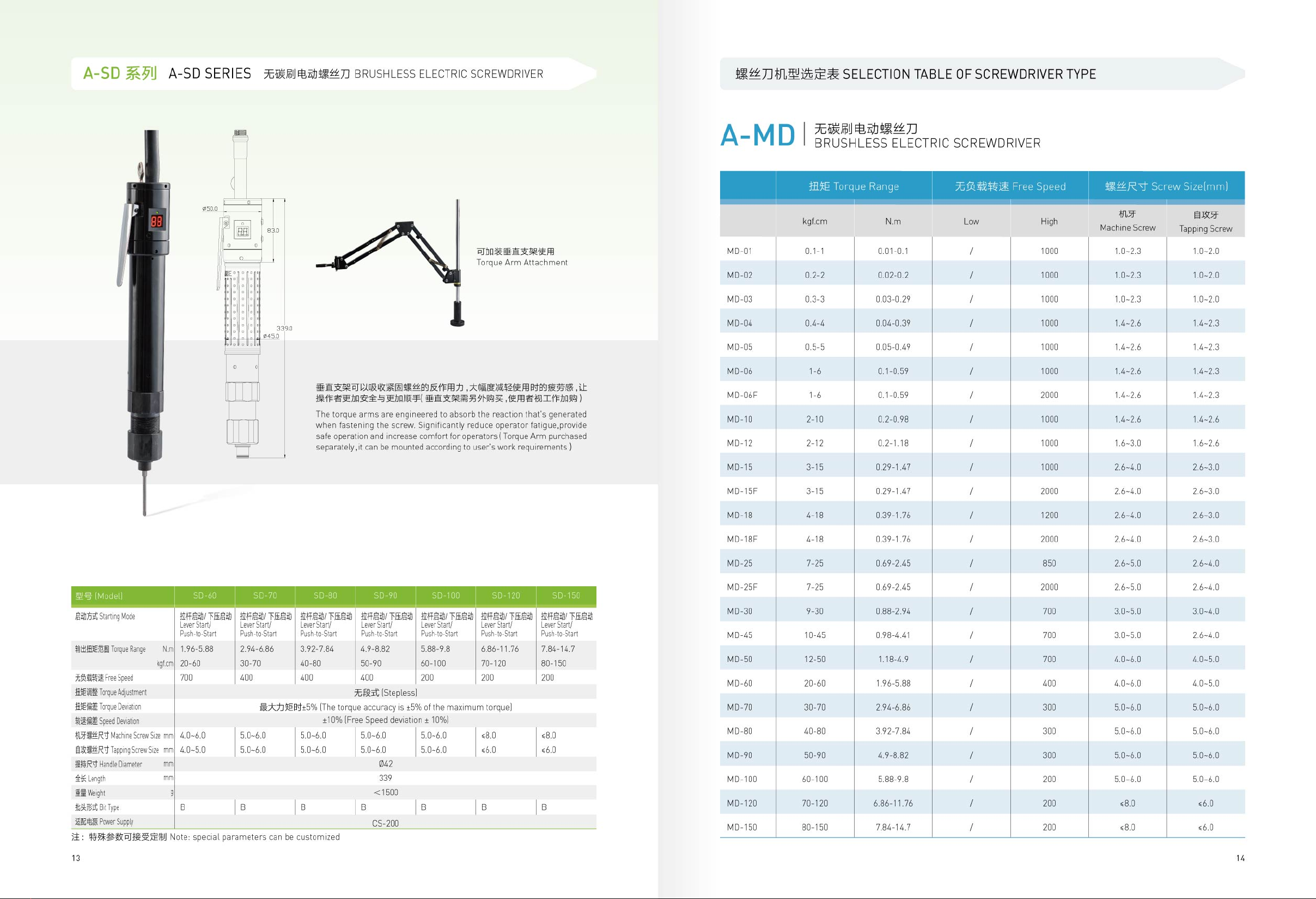Screen dimensions: 1316x899
Task: Click the 'kgf.cm' subheader in the A-MD table
Action: tap(814, 222)
